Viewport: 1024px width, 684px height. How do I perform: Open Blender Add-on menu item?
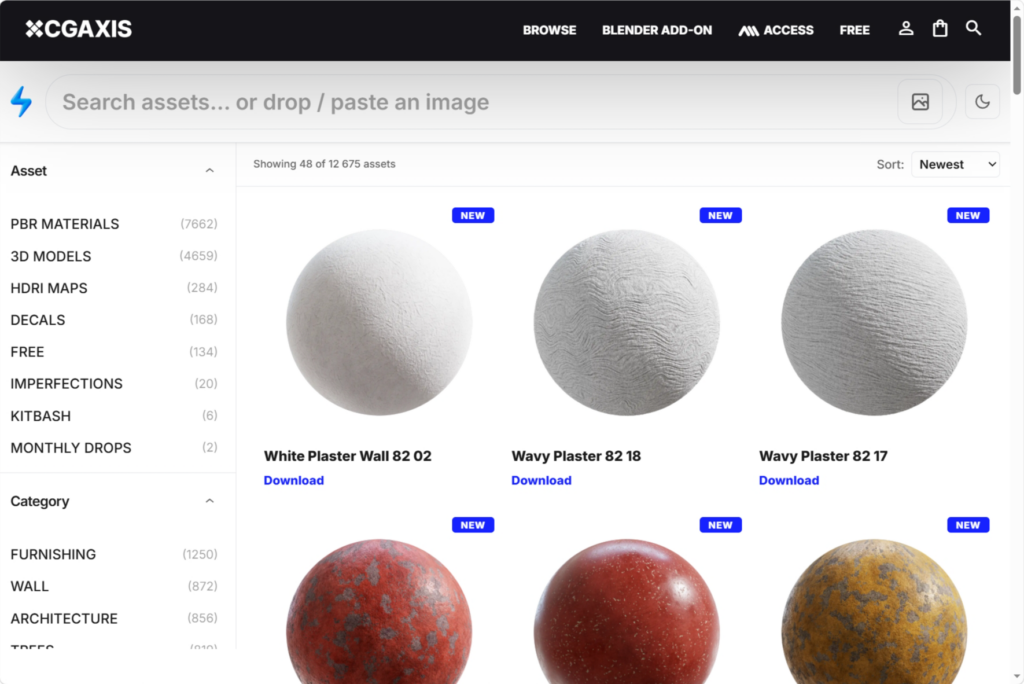click(657, 30)
